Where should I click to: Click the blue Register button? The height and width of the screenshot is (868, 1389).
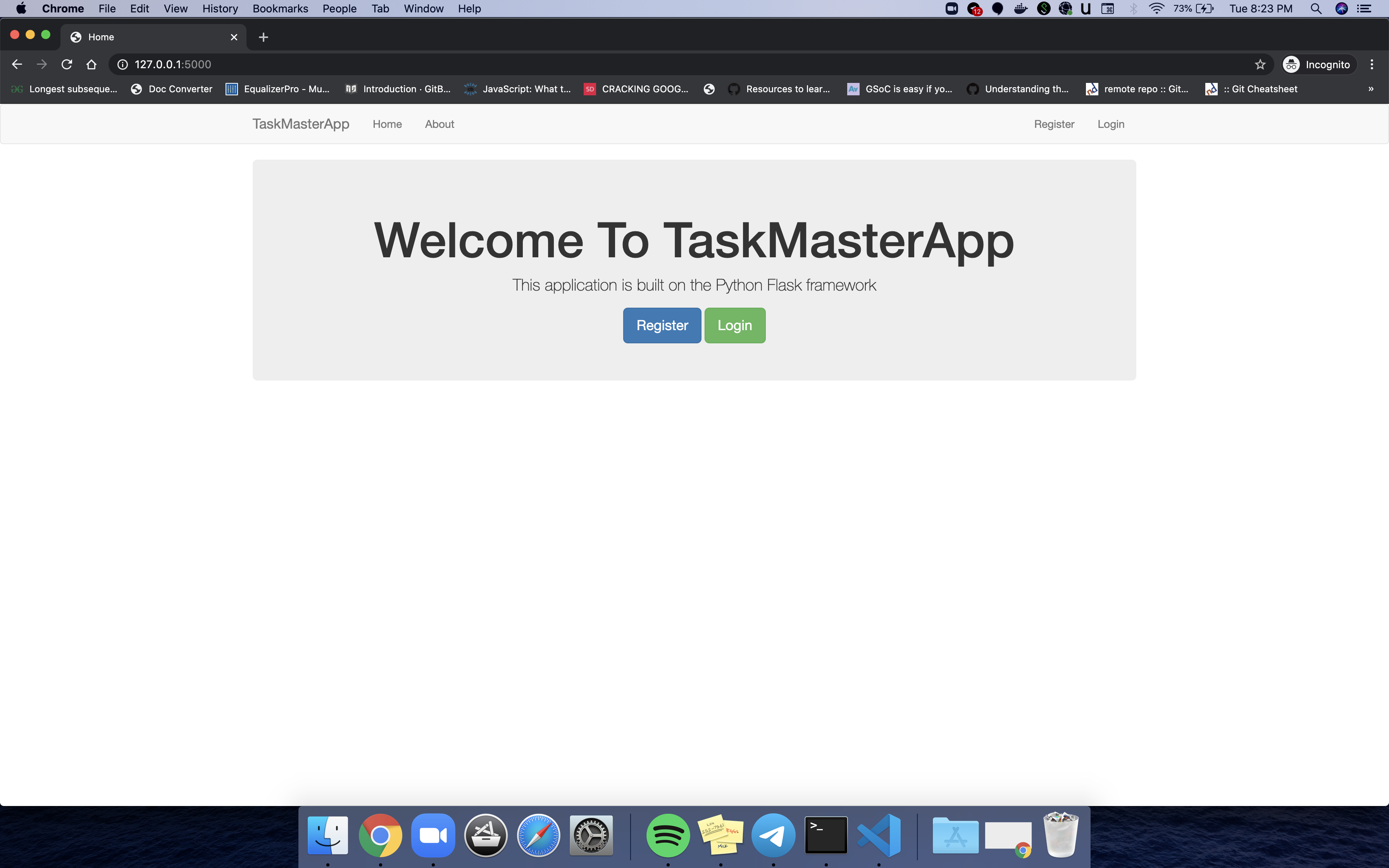click(662, 325)
